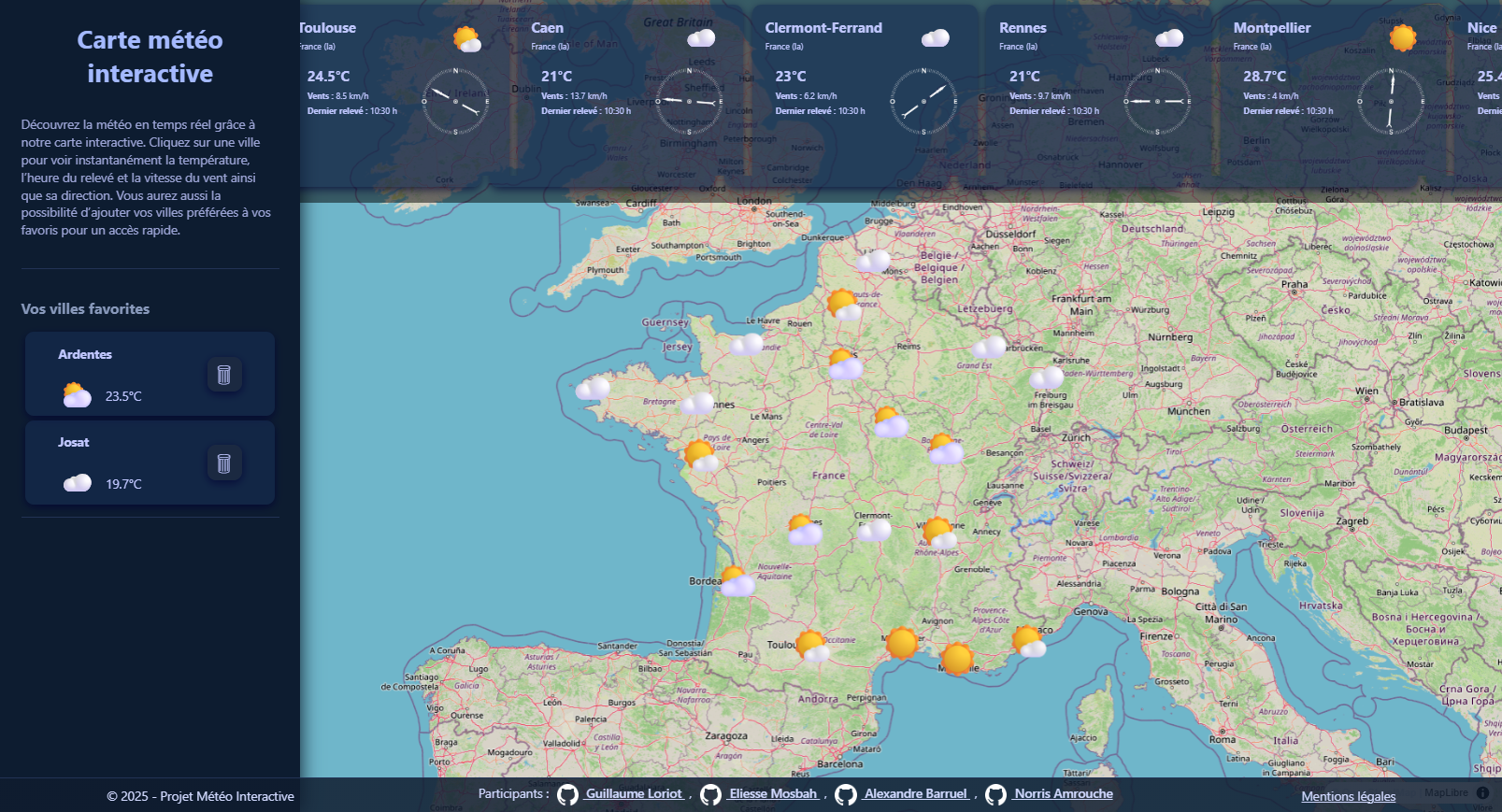Screen dimensions: 1502x812
Task: Click the partly sunny marker near Reims/Paris
Action: pos(844,364)
